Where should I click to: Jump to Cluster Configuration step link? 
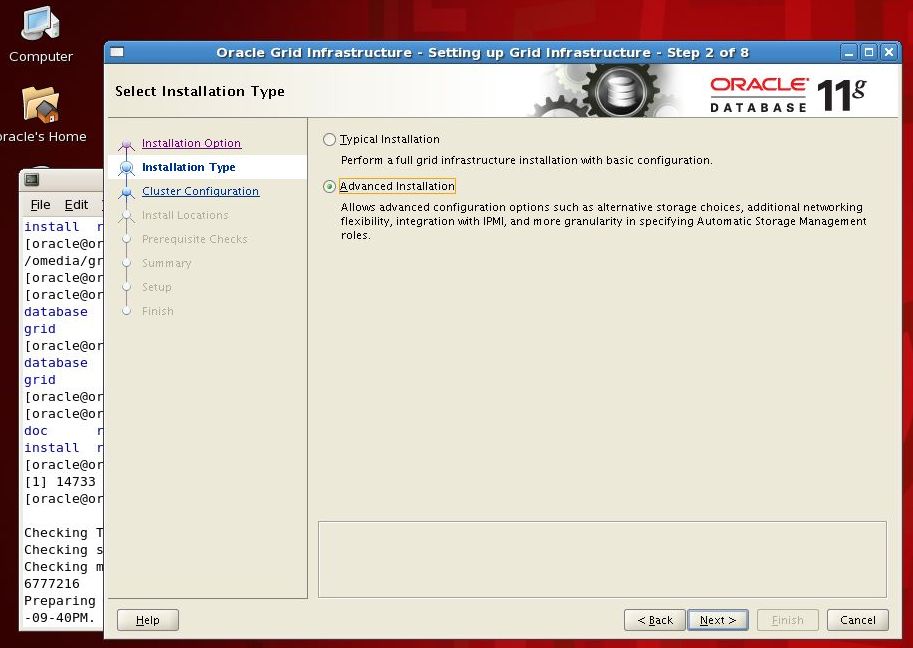pos(200,192)
